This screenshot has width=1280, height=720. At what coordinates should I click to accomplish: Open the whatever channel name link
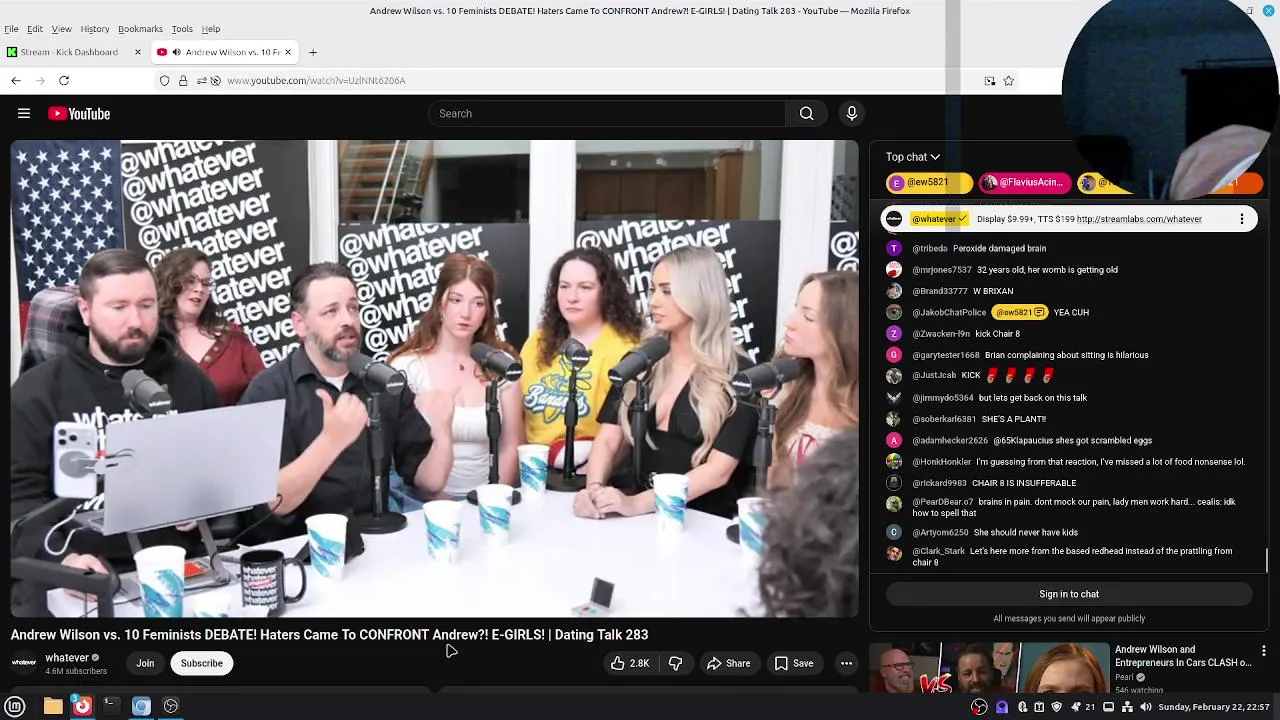coord(67,658)
